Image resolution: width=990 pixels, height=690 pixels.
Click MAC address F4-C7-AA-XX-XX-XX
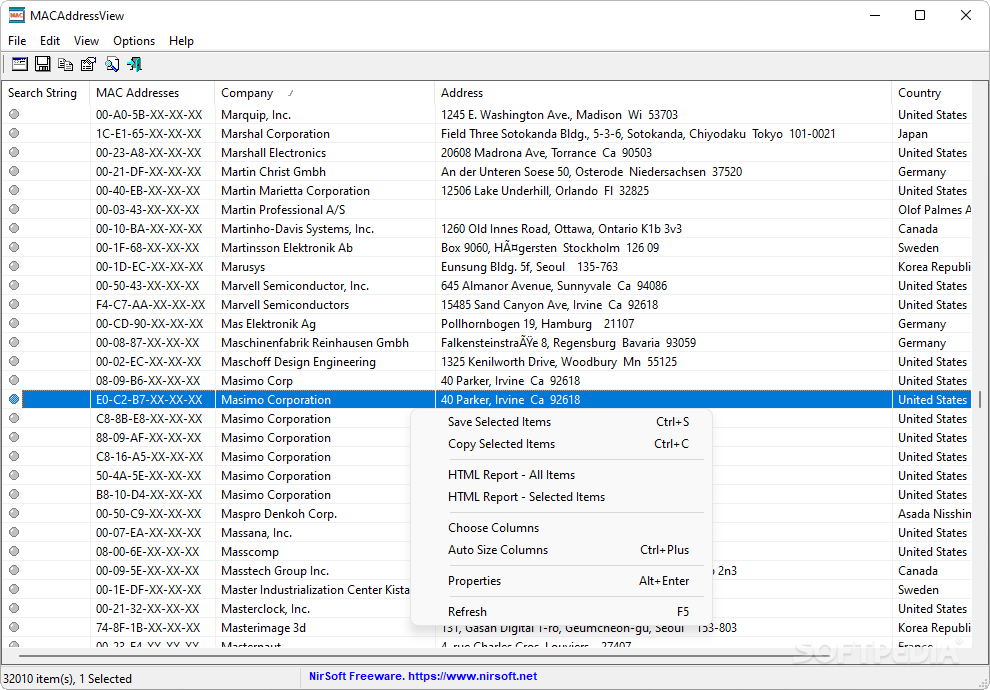point(150,304)
